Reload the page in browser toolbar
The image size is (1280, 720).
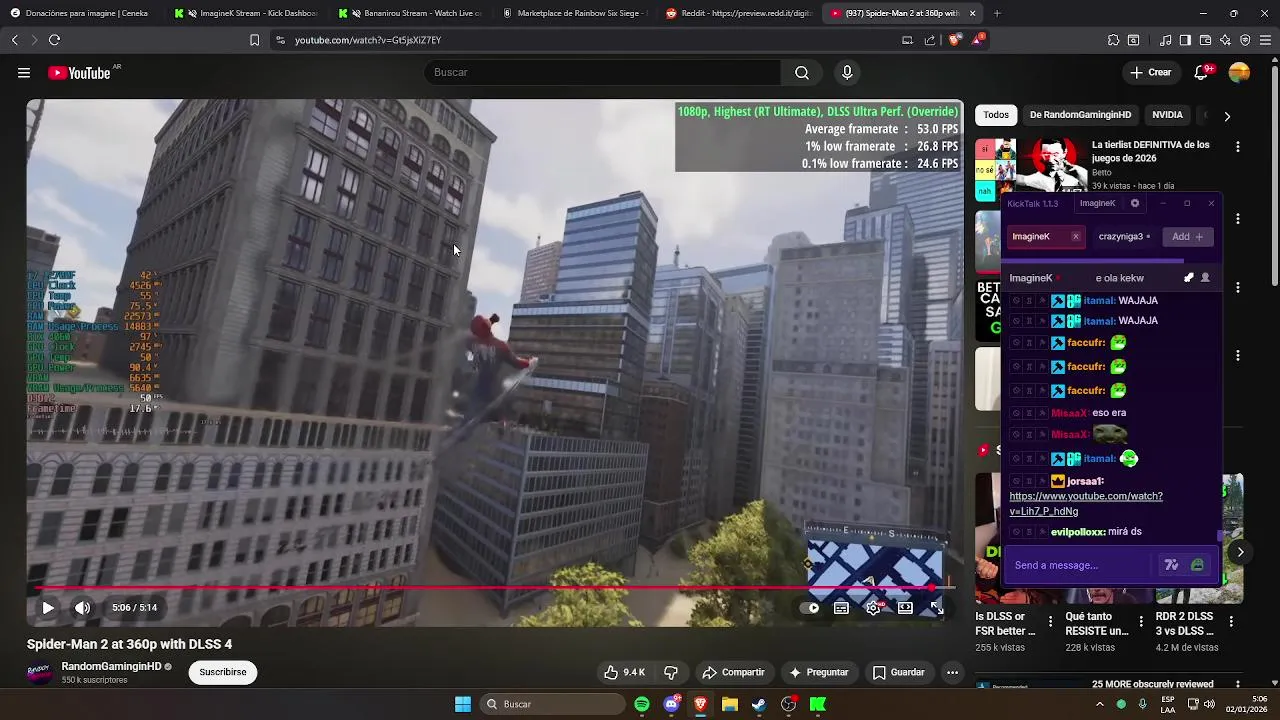pyautogui.click(x=54, y=40)
